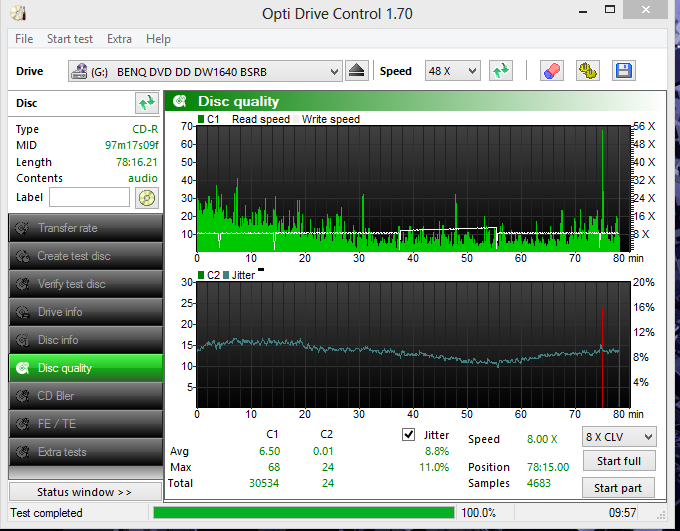680x531 pixels.
Task: Refresh disc info arrows in Disc panel
Action: 147,103
